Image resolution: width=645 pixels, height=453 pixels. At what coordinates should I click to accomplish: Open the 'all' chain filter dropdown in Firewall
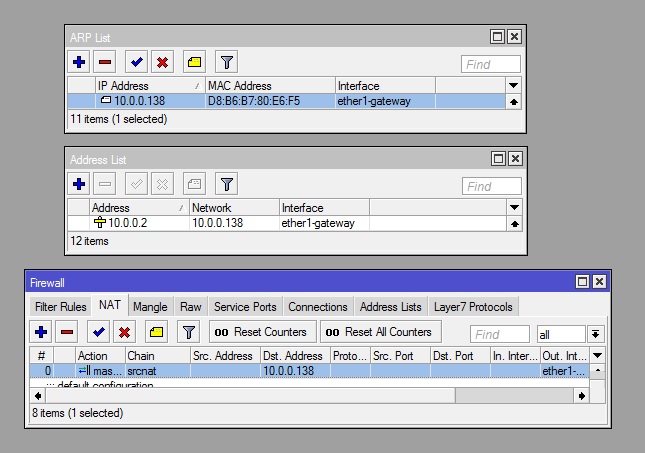tap(596, 334)
